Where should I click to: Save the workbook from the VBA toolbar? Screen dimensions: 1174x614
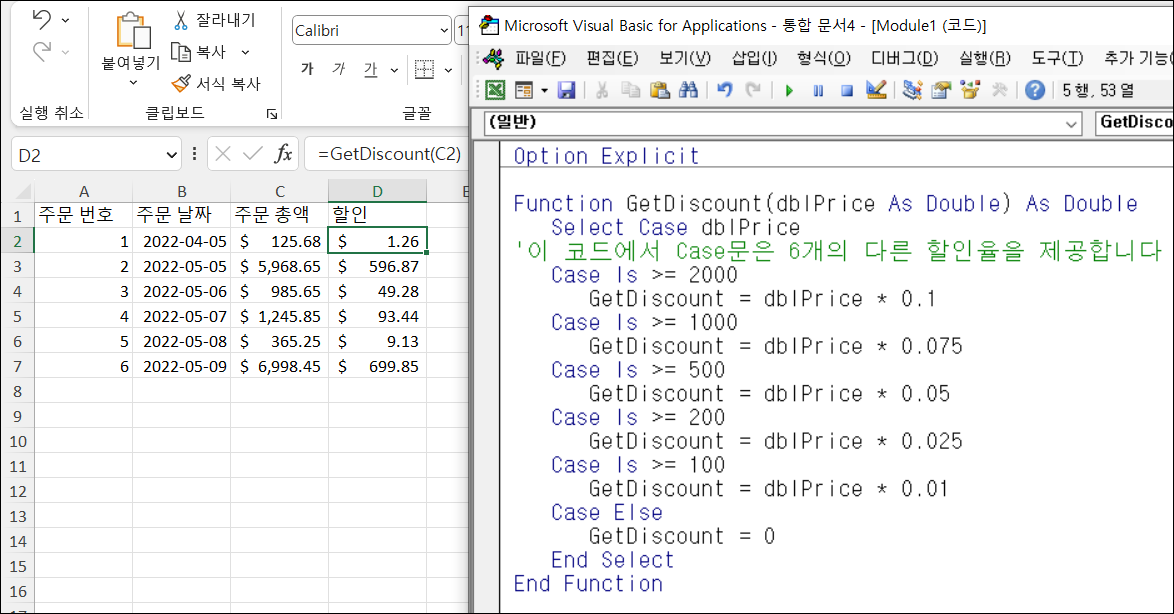coord(566,91)
